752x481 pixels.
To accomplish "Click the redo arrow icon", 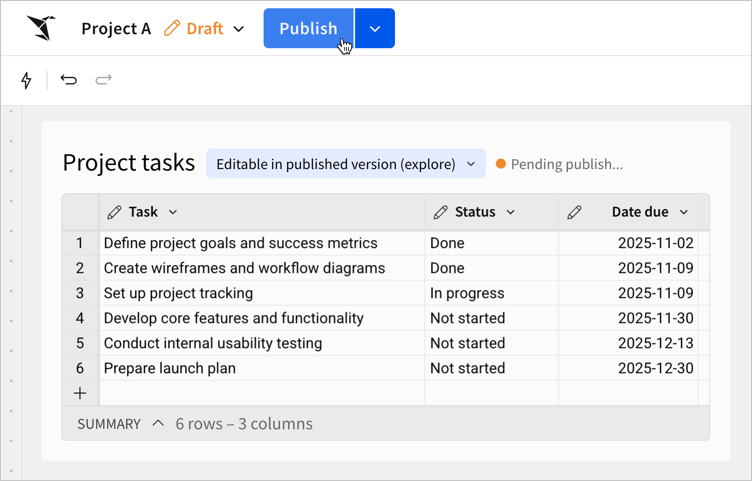I will (103, 80).
